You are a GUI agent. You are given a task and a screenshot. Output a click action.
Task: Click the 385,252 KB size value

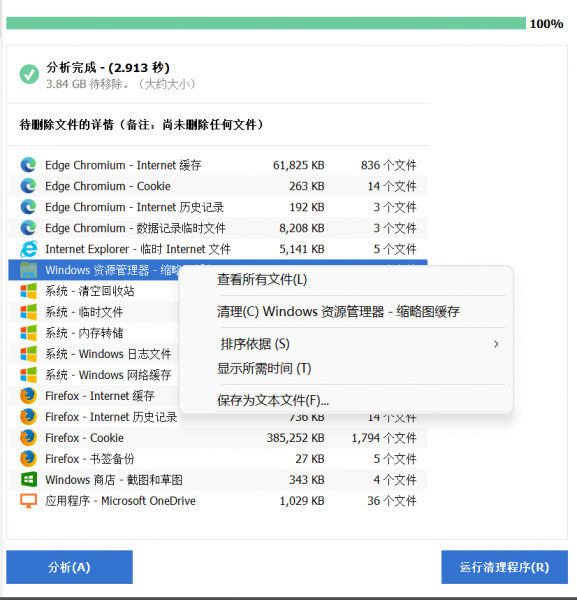[295, 438]
